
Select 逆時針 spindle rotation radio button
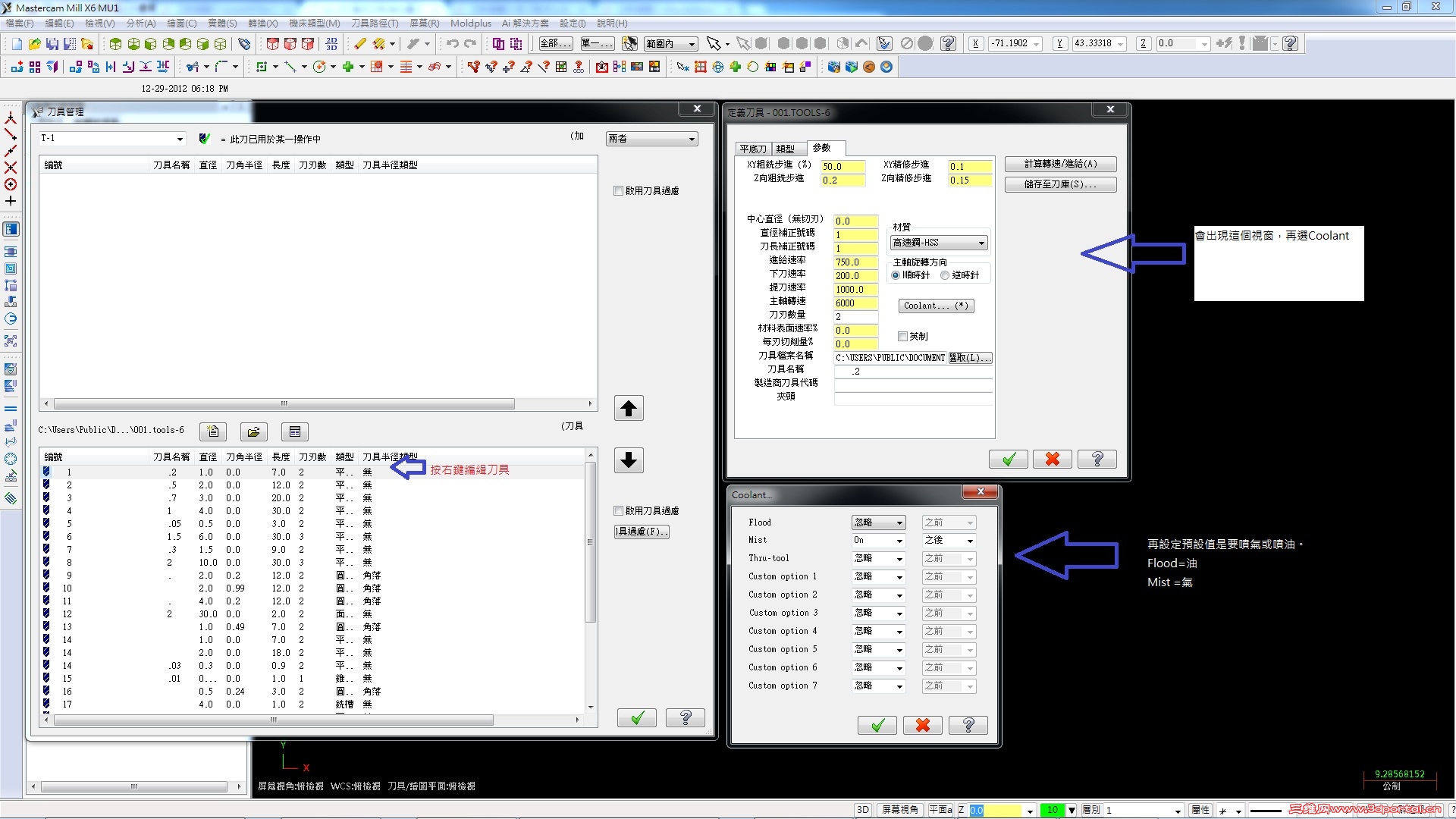click(945, 275)
